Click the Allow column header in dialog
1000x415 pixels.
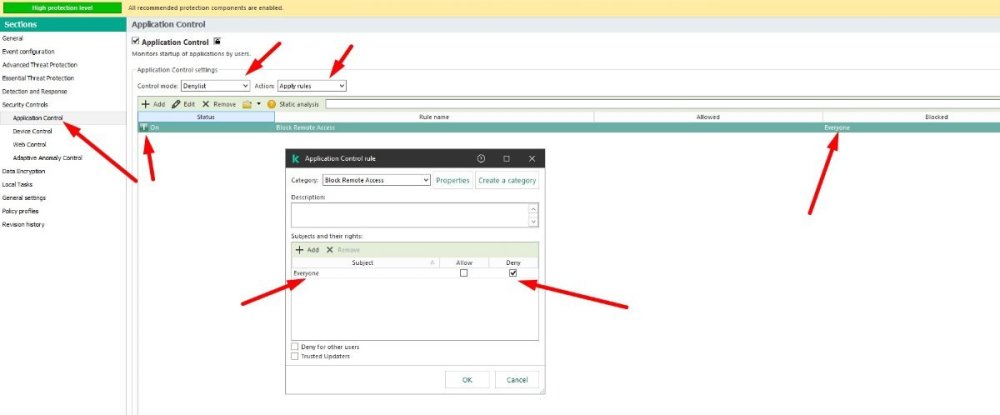click(x=464, y=263)
